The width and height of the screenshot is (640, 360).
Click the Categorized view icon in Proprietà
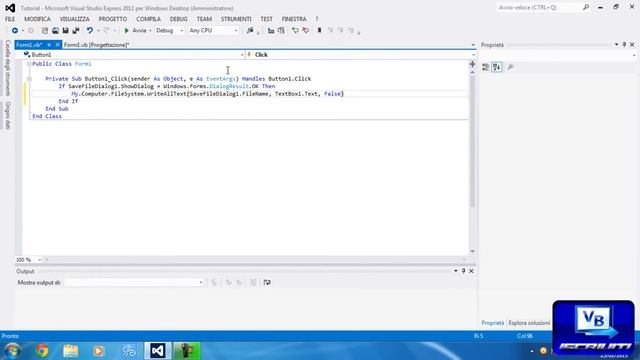(x=486, y=67)
